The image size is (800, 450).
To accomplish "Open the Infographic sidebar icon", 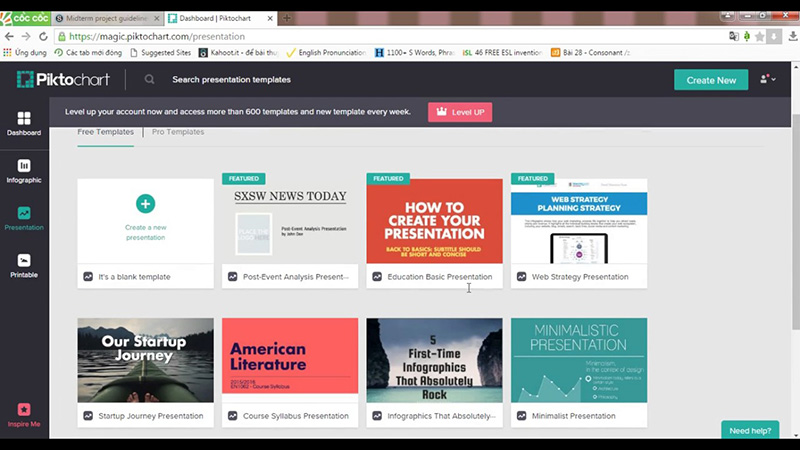I will pos(24,165).
